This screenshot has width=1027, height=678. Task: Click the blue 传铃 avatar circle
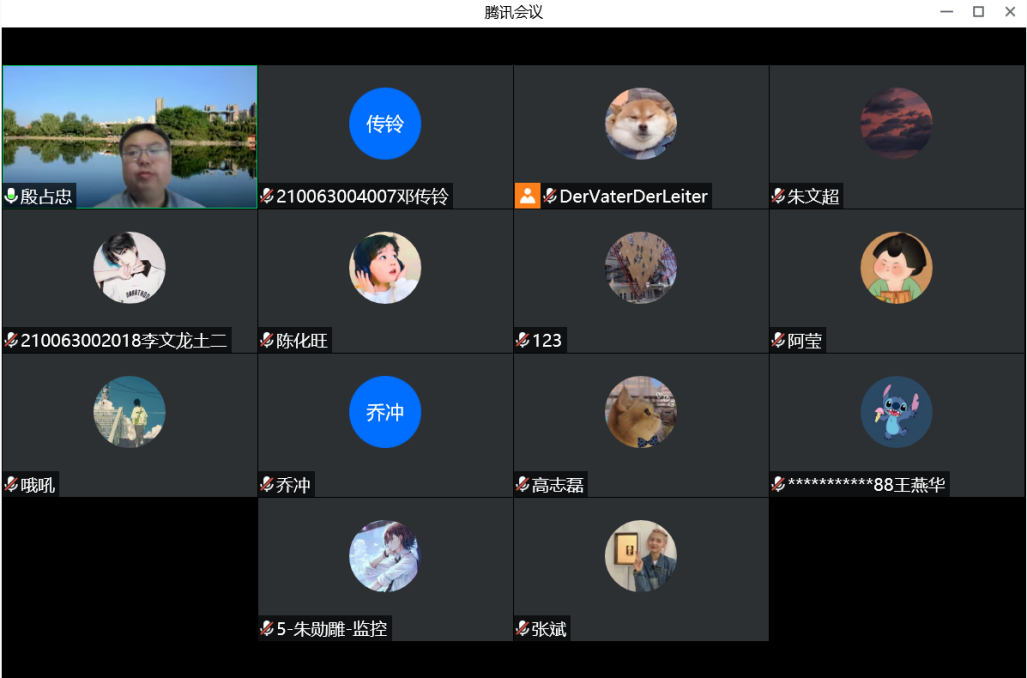click(x=385, y=124)
